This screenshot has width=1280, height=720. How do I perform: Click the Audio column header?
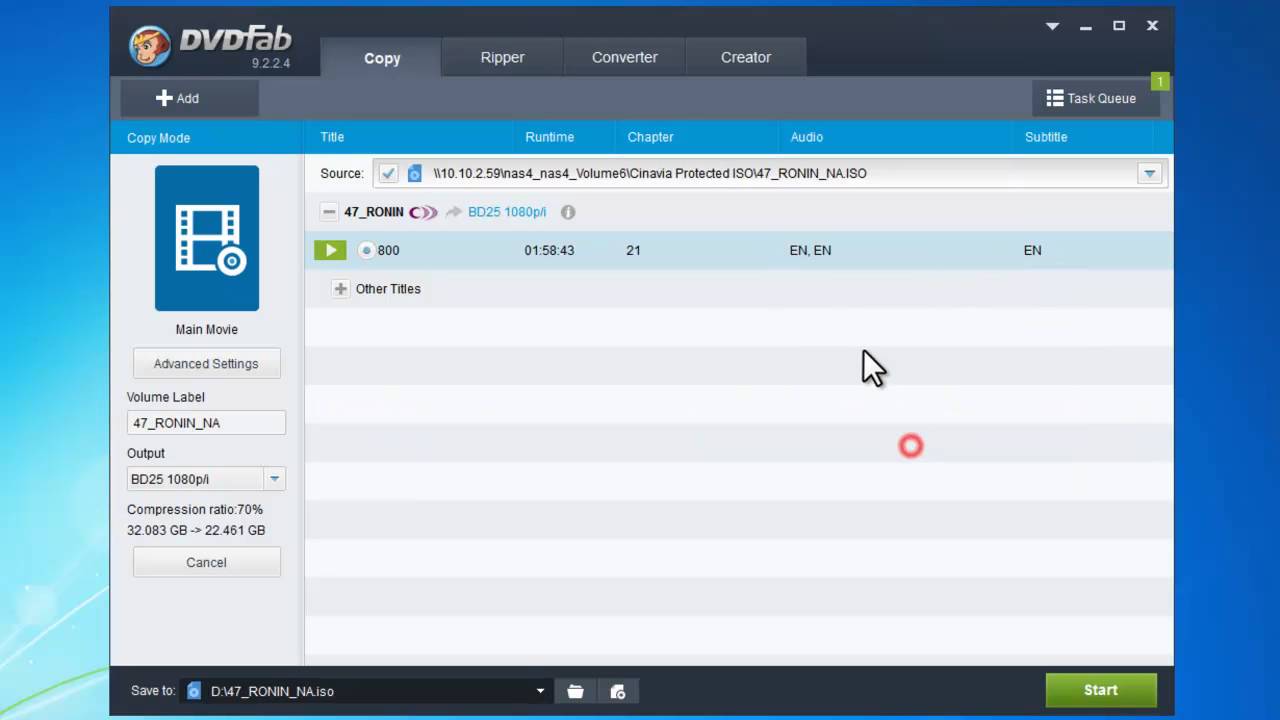click(807, 137)
